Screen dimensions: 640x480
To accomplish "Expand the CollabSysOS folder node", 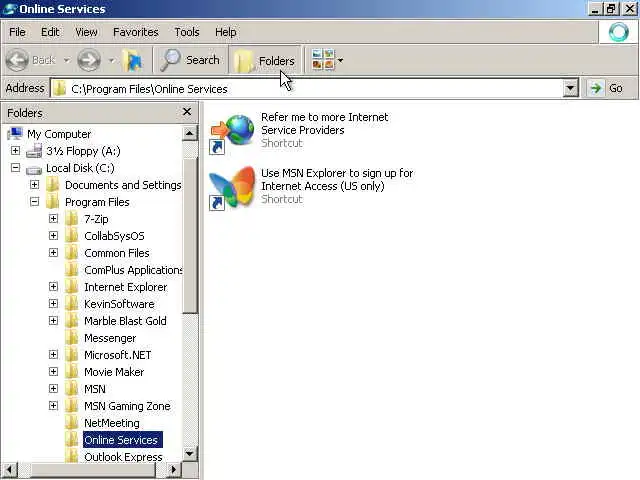I will [53, 236].
